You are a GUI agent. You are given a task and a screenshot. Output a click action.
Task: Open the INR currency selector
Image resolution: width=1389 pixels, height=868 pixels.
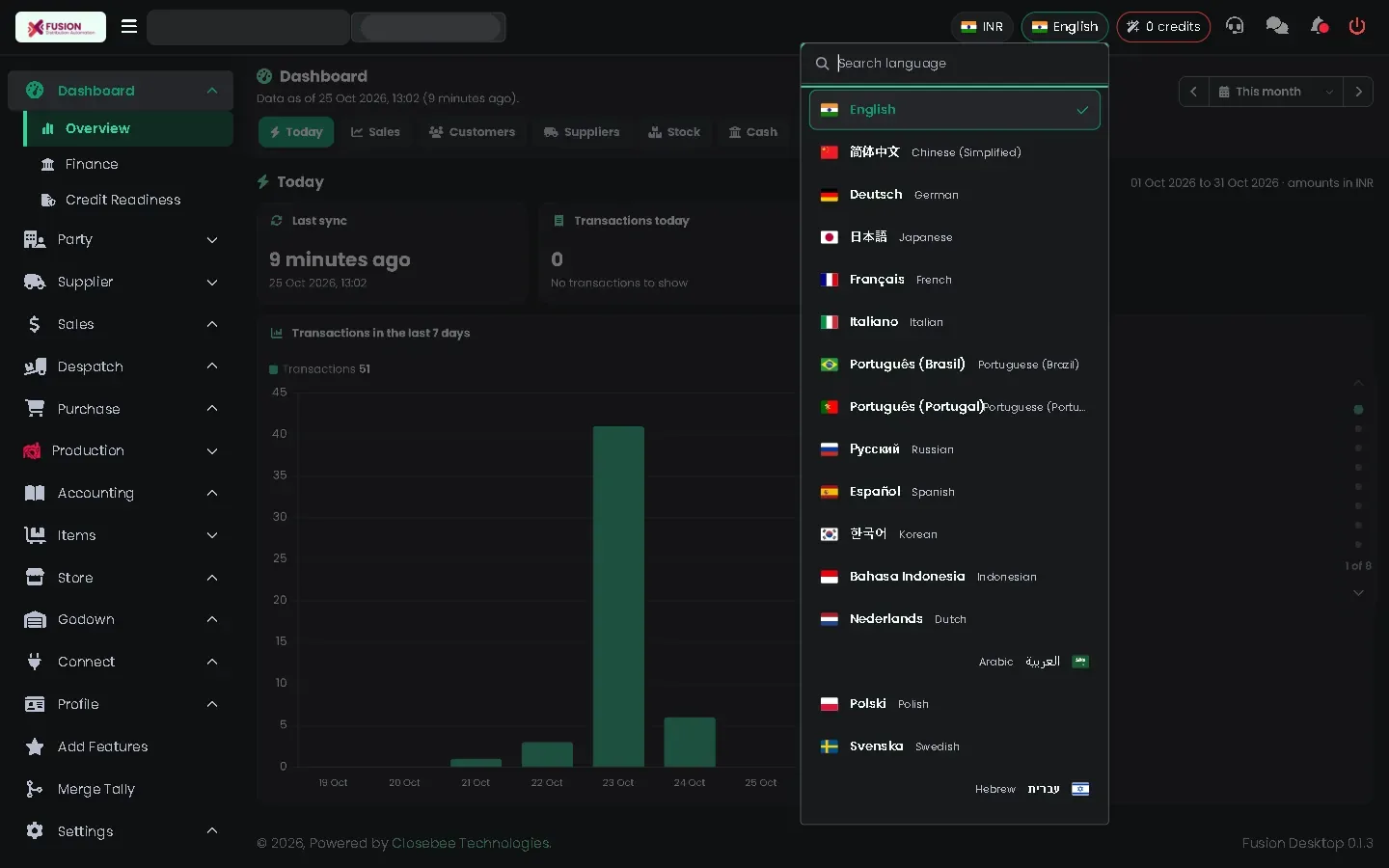tap(982, 27)
